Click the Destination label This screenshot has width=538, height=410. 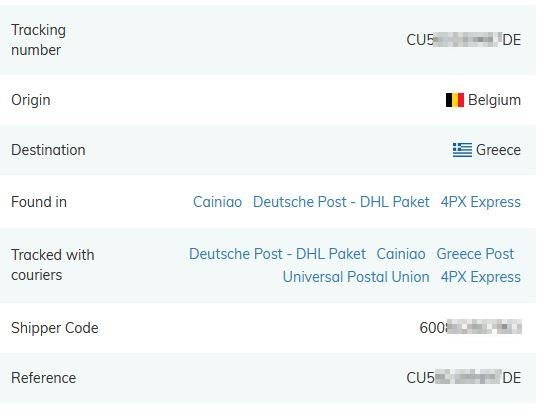[x=48, y=150]
